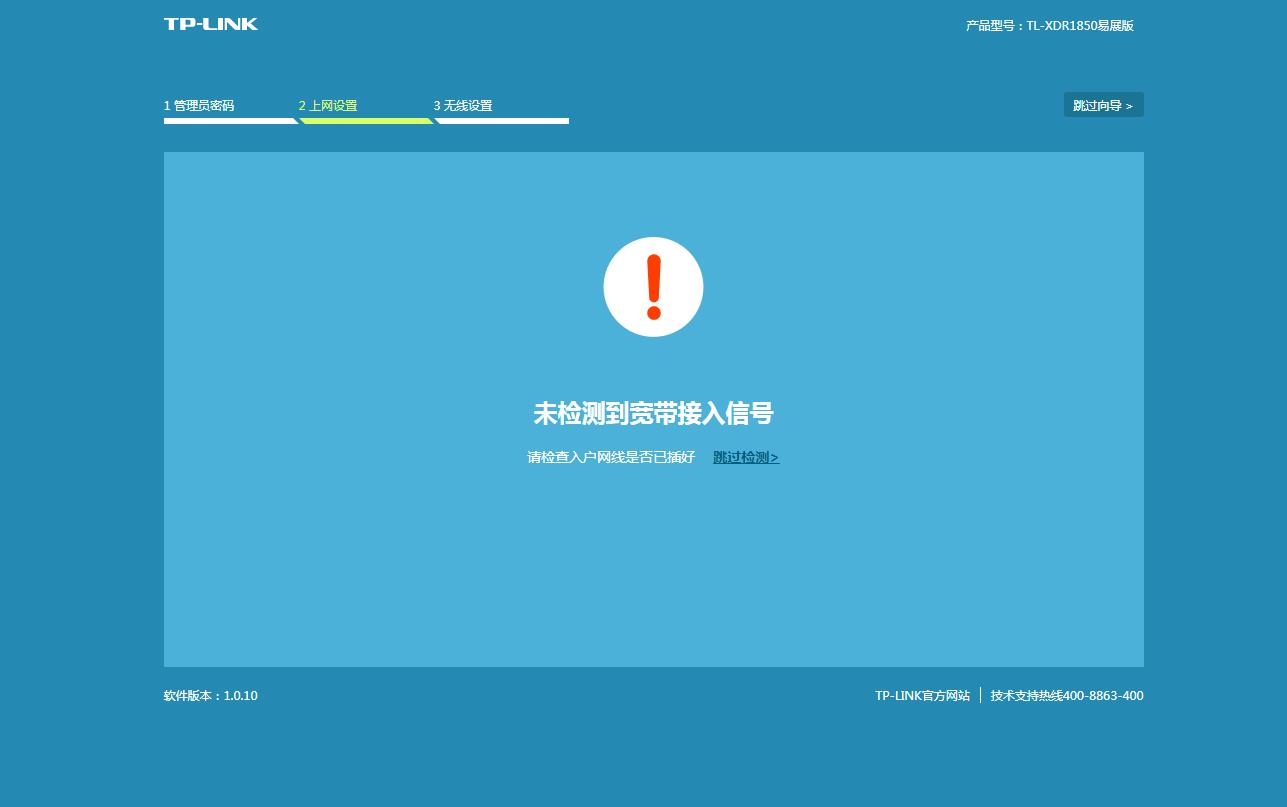This screenshot has width=1287, height=807.
Task: Open the highlighted 2 上网设置 step
Action: coord(328,105)
